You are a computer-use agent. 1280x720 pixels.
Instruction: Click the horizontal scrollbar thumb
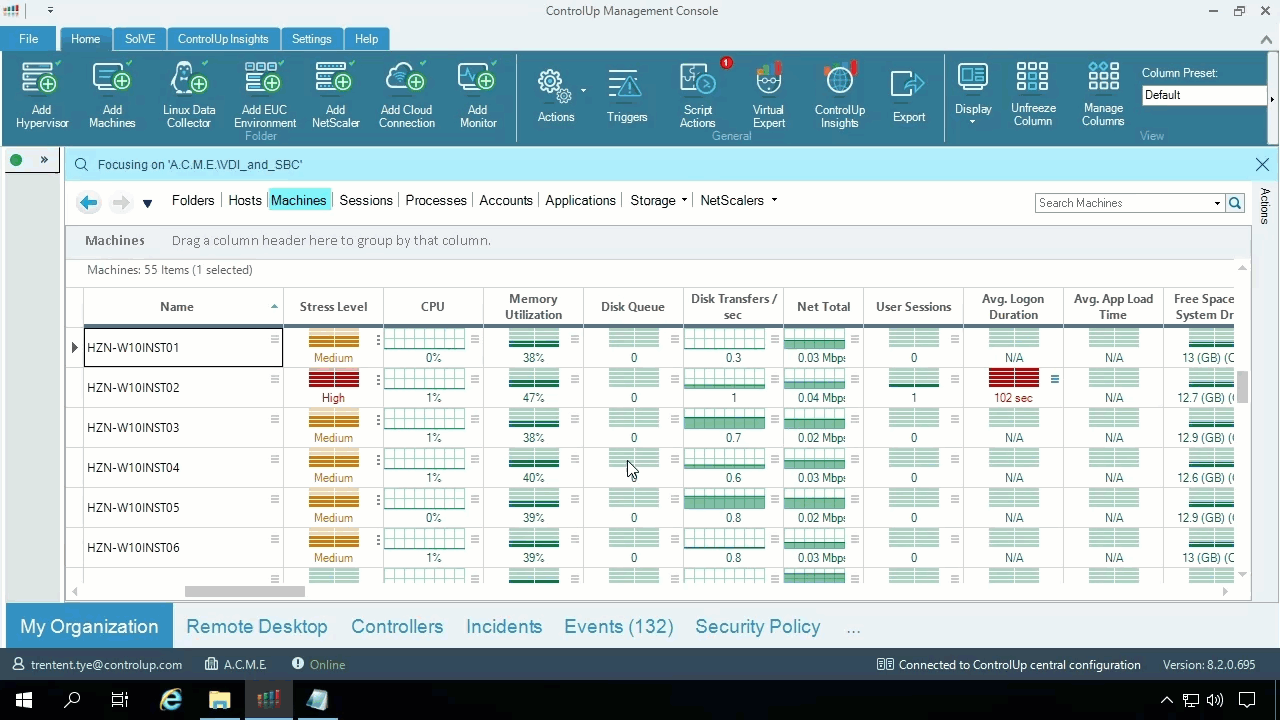click(244, 592)
